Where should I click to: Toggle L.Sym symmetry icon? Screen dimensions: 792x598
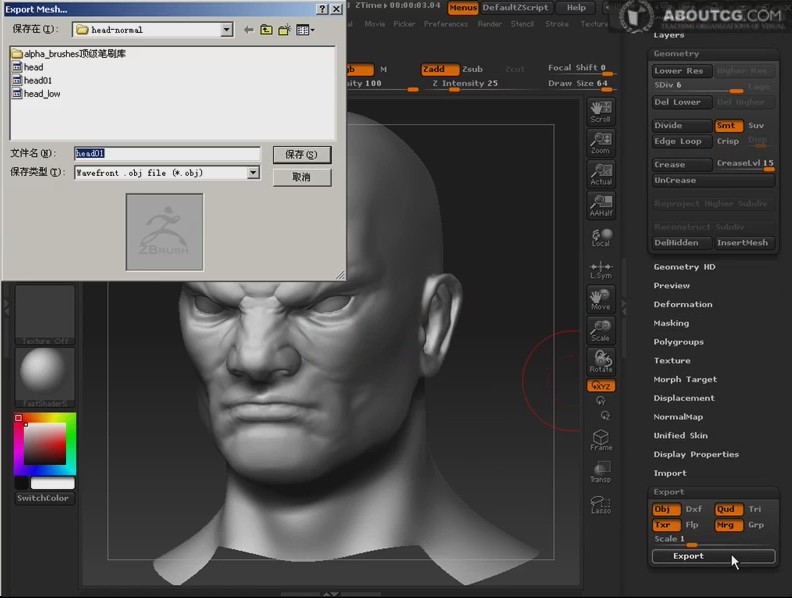click(x=601, y=269)
